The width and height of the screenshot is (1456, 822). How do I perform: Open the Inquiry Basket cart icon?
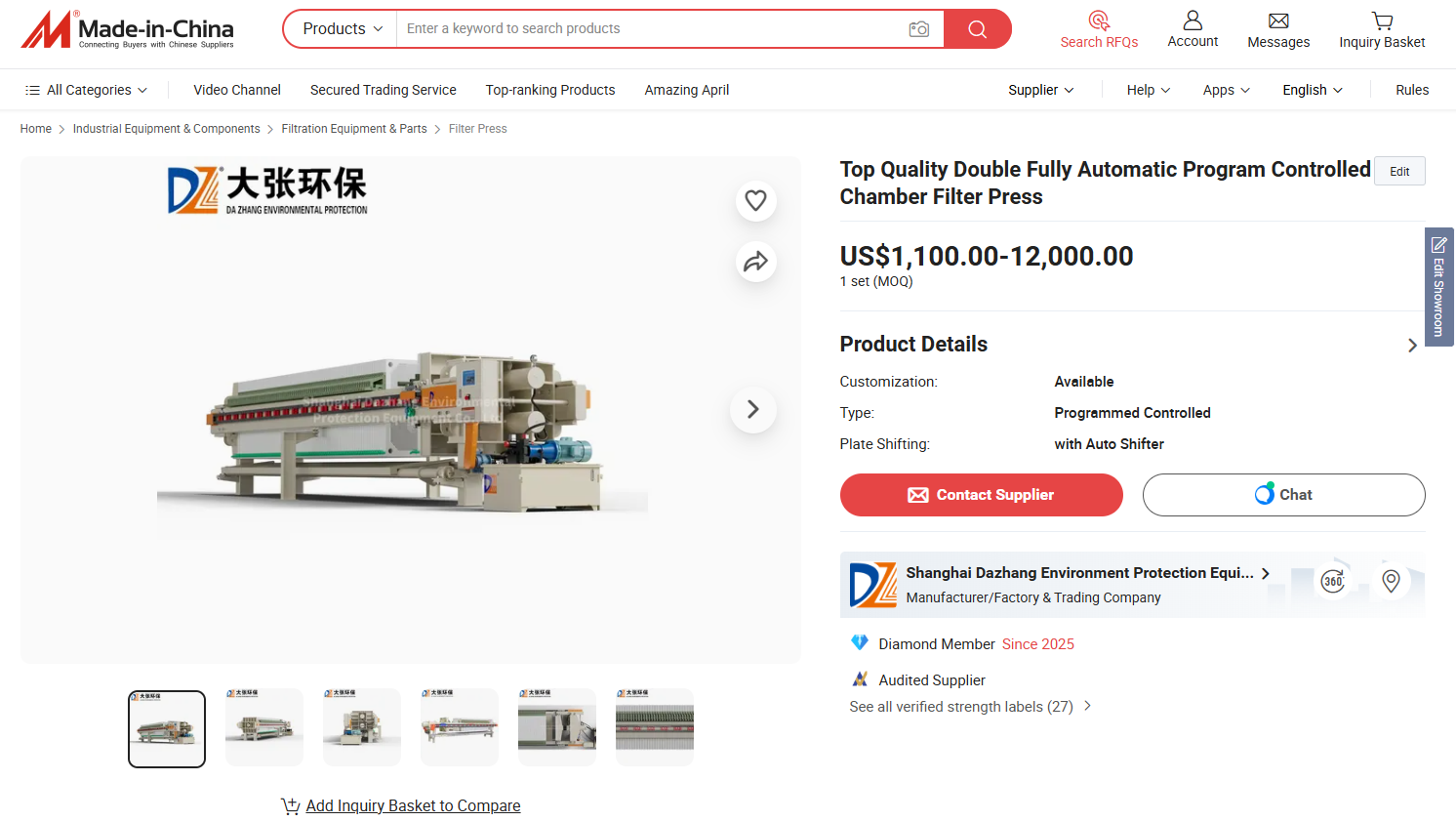[x=1382, y=21]
